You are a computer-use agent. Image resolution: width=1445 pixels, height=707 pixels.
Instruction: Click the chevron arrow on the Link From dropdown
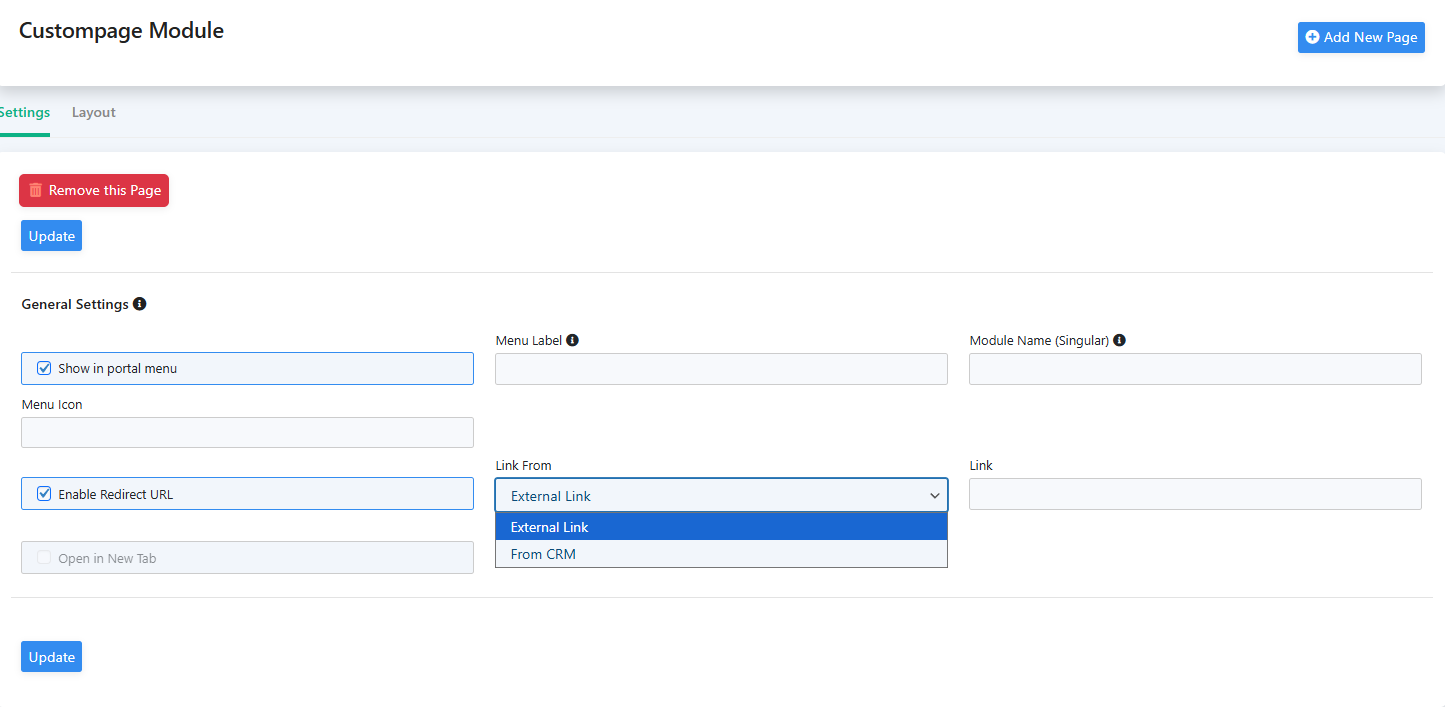(x=934, y=496)
